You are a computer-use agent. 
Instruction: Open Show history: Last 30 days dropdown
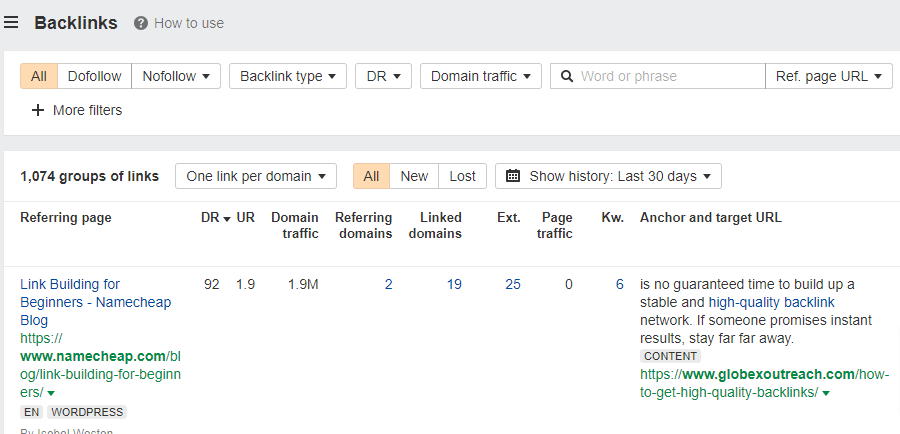pyautogui.click(x=608, y=176)
